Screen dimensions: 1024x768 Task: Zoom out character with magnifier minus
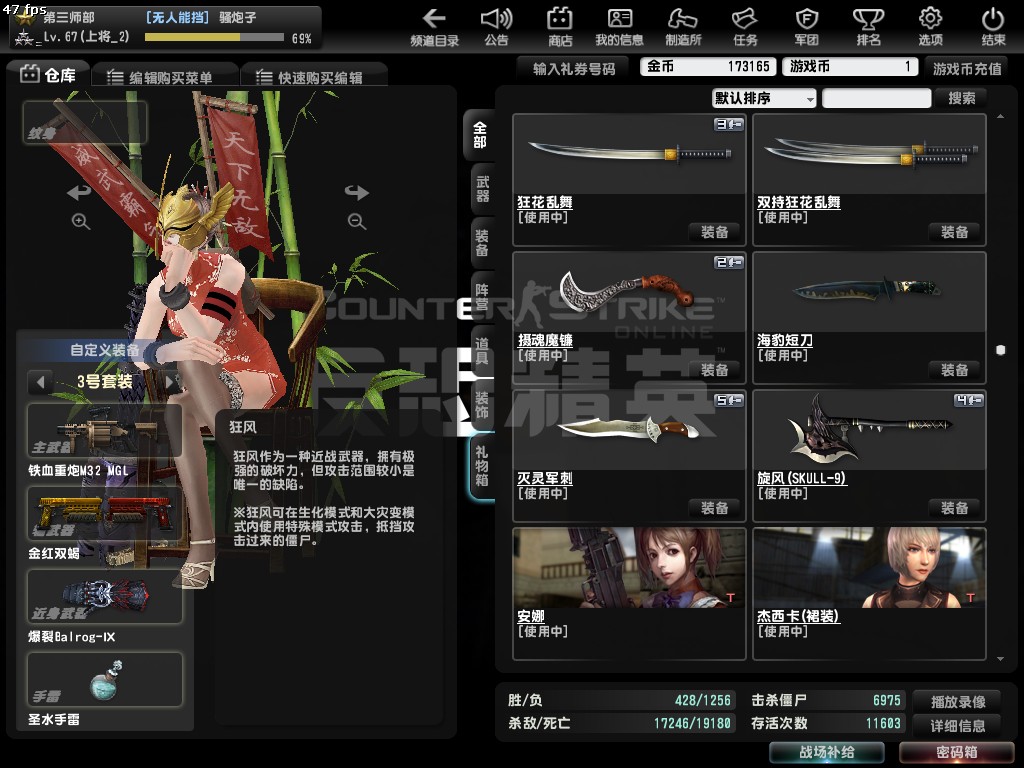357,221
